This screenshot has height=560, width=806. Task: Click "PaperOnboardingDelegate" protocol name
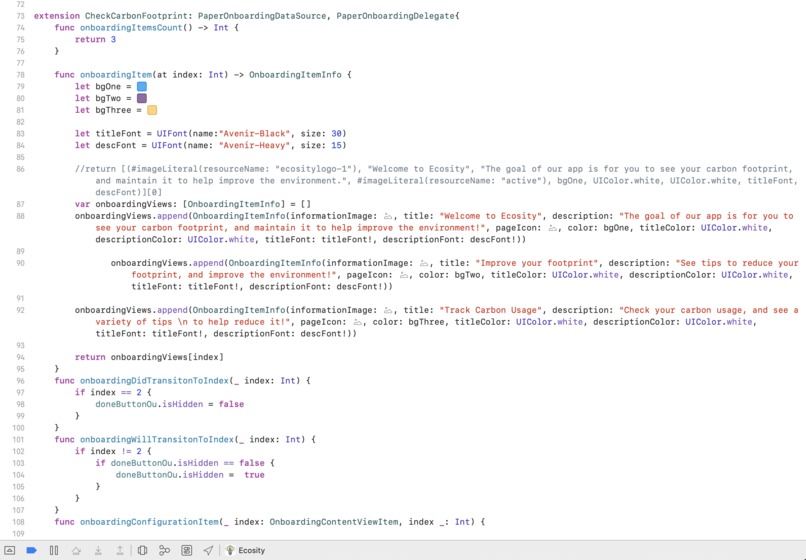click(x=395, y=16)
